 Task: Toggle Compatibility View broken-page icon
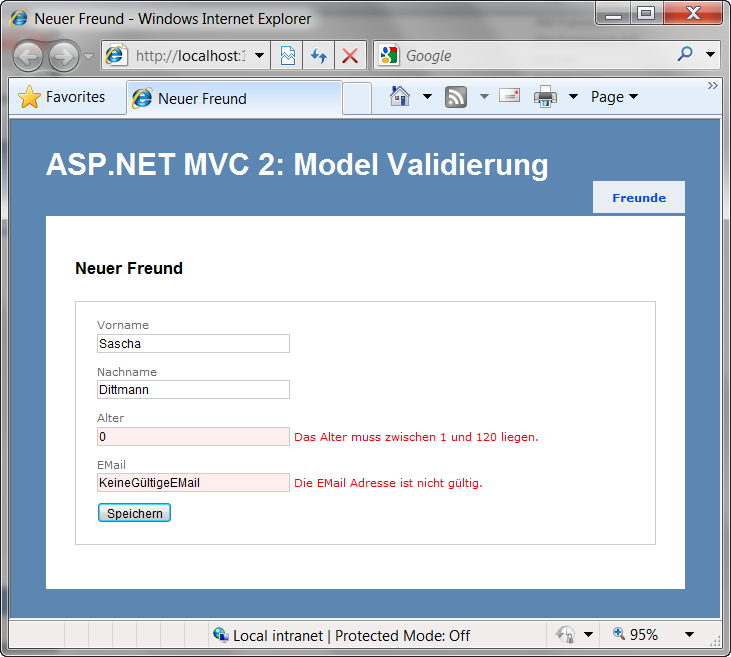(287, 56)
